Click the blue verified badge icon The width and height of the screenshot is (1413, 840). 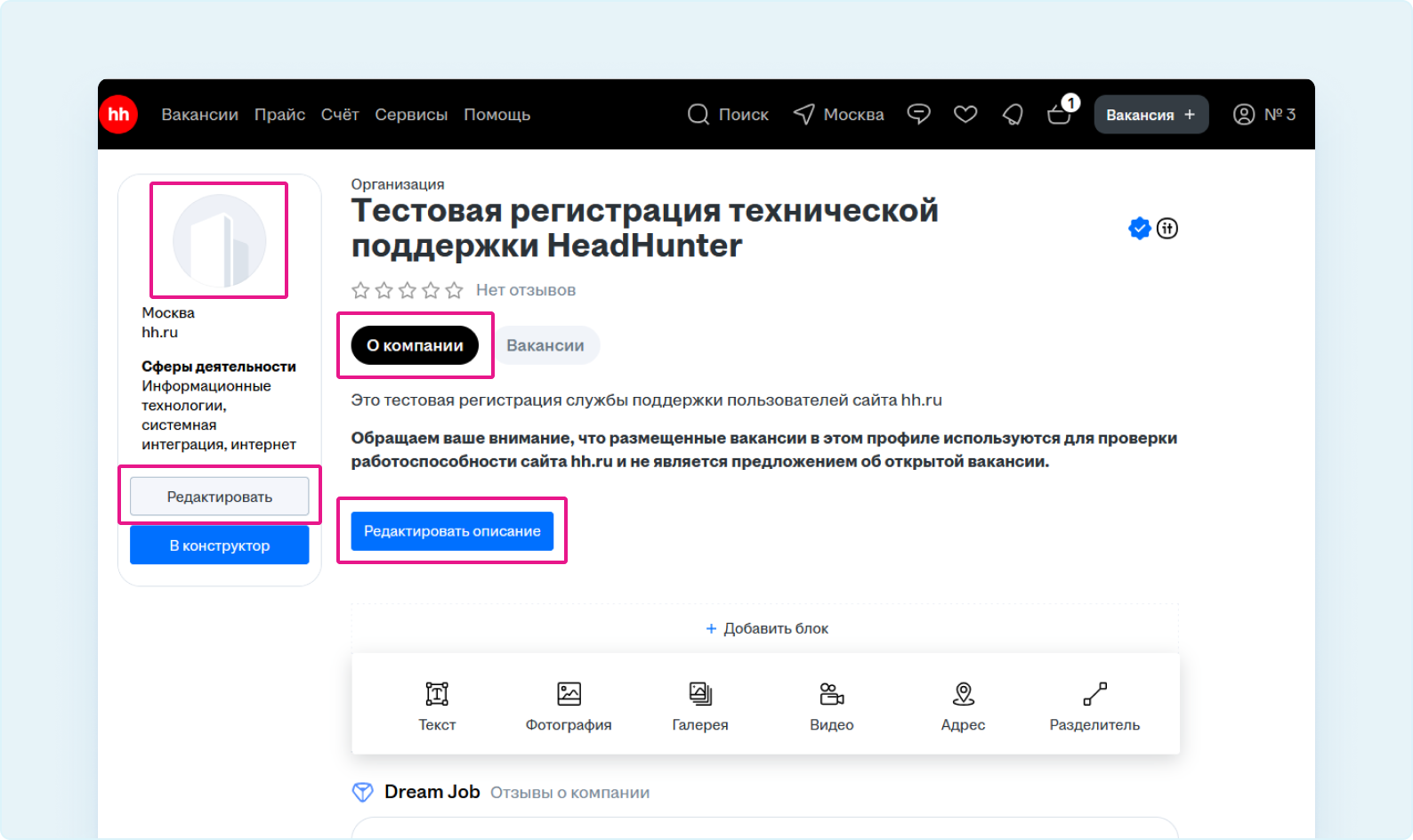tap(1139, 229)
